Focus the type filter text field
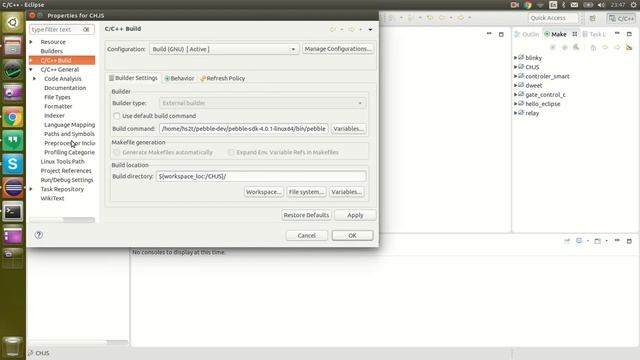This screenshot has height=360, width=640. pyautogui.click(x=56, y=29)
